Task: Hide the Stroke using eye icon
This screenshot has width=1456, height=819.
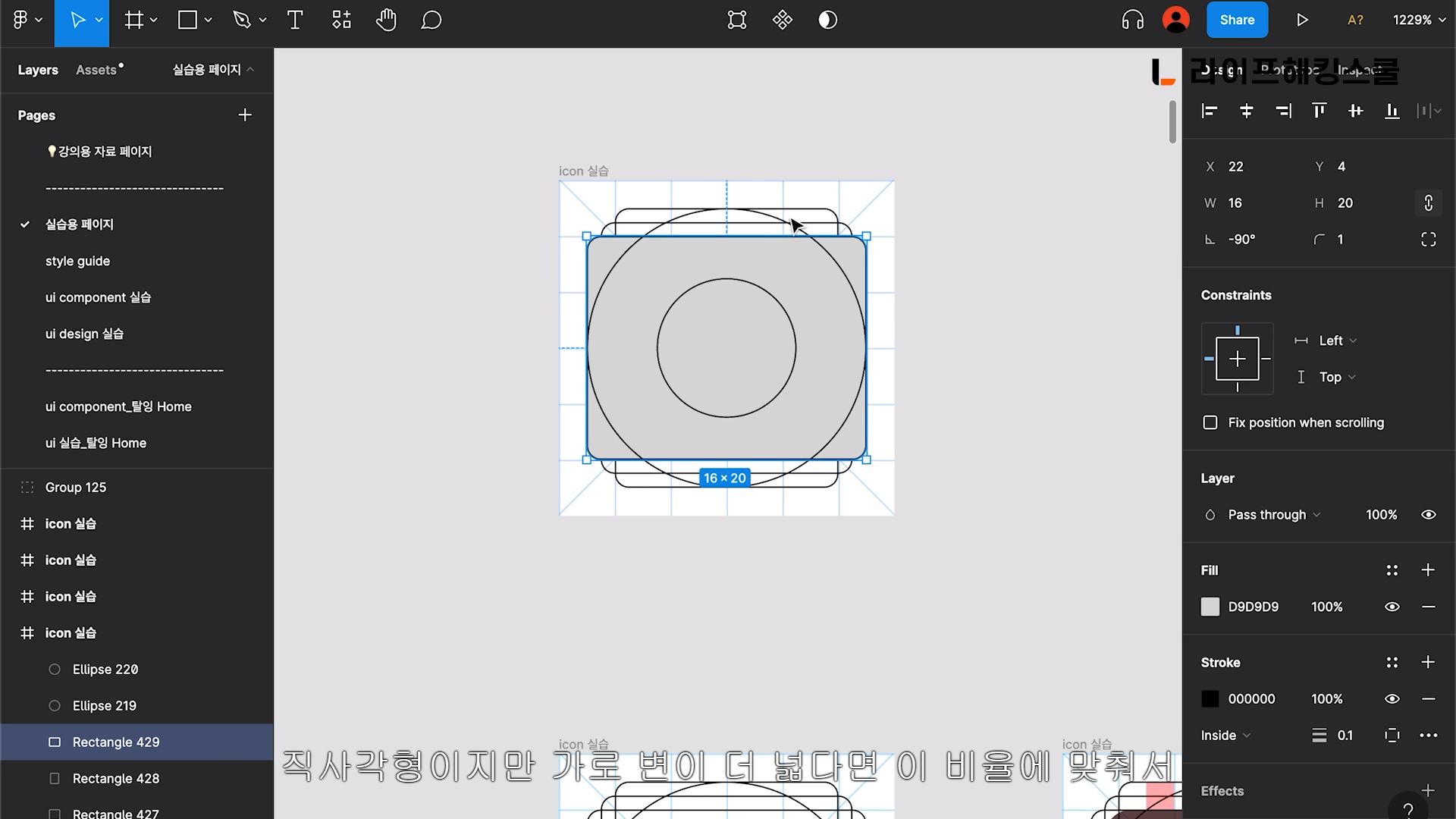Action: (1392, 699)
